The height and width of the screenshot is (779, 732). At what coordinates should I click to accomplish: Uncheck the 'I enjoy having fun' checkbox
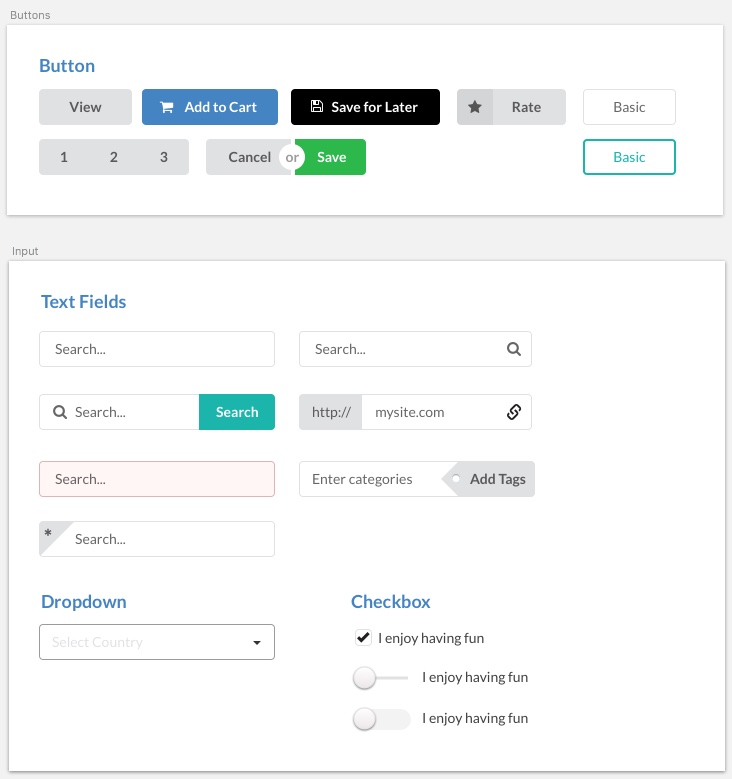pyautogui.click(x=363, y=637)
